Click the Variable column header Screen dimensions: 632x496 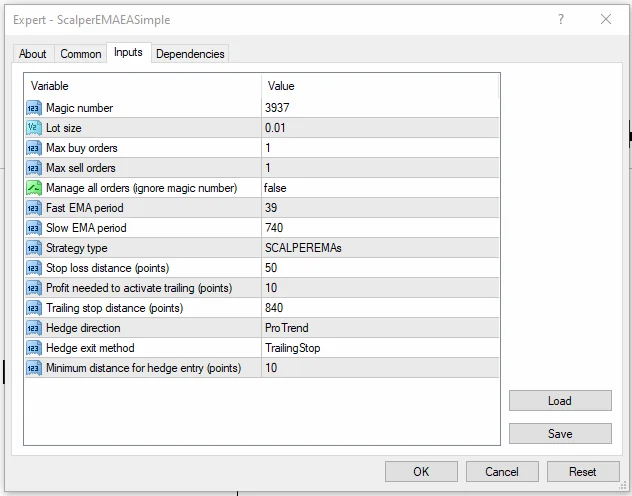coord(143,86)
